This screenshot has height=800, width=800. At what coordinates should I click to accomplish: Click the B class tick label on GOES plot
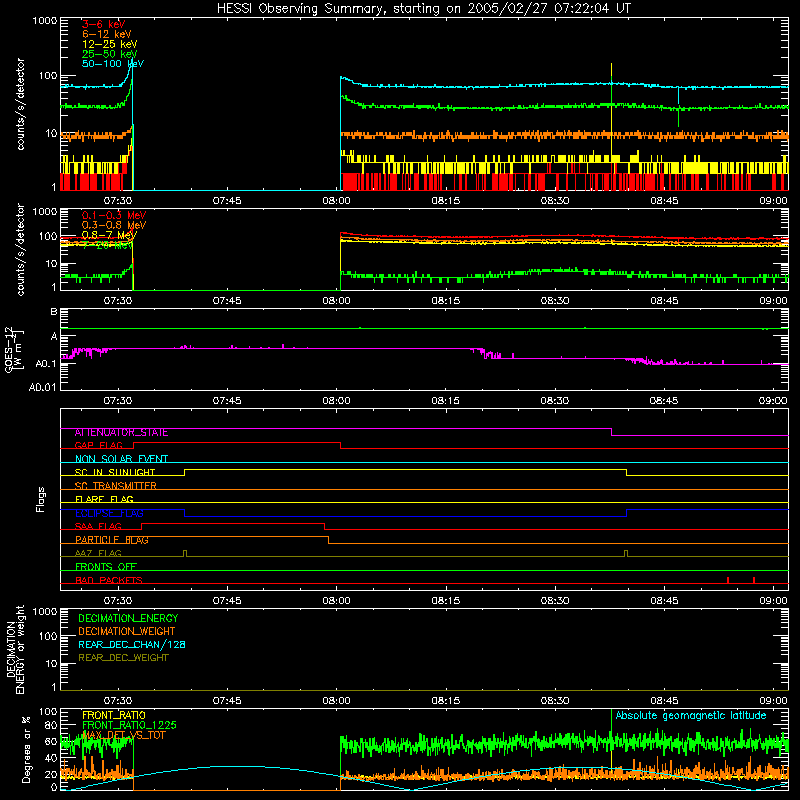(x=54, y=311)
